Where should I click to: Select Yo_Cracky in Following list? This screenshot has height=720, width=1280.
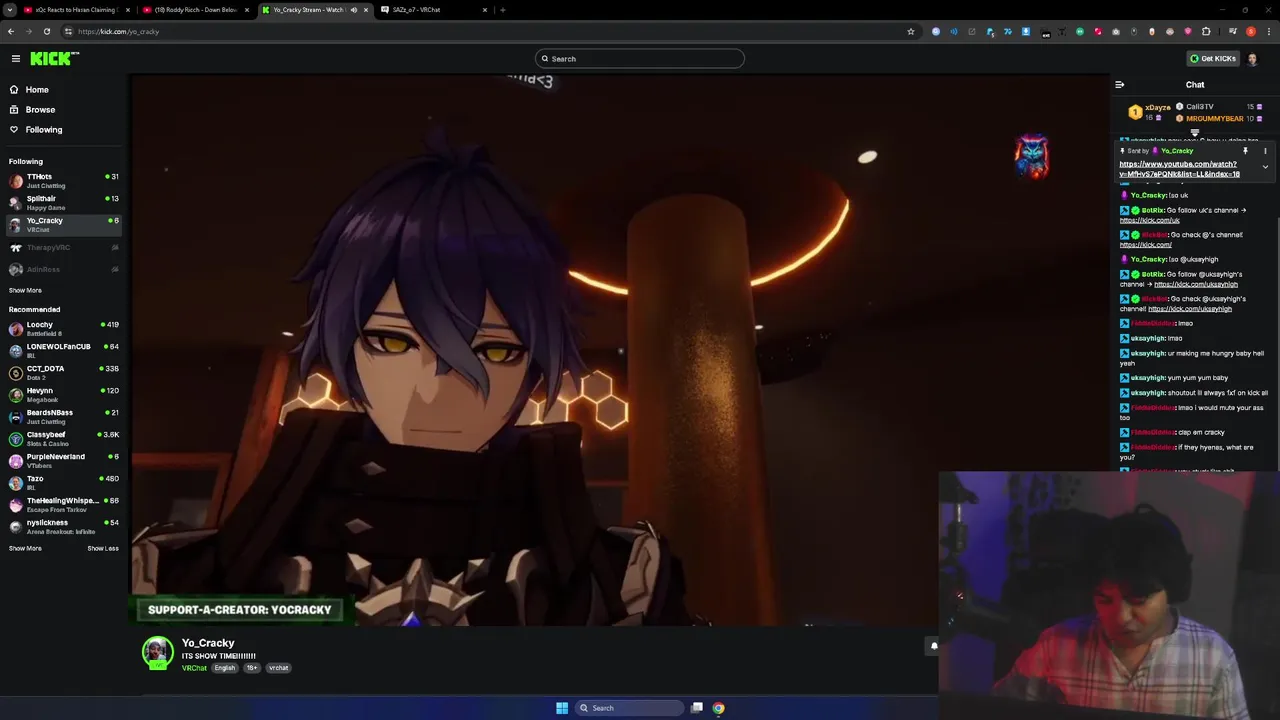tap(63, 225)
